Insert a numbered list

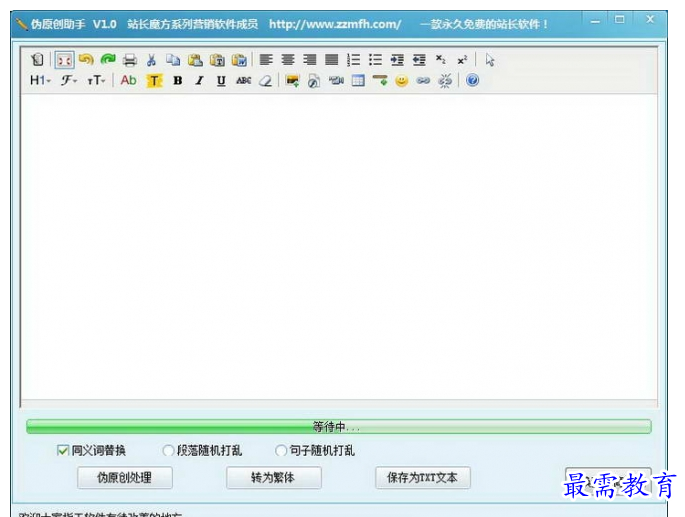[353, 59]
